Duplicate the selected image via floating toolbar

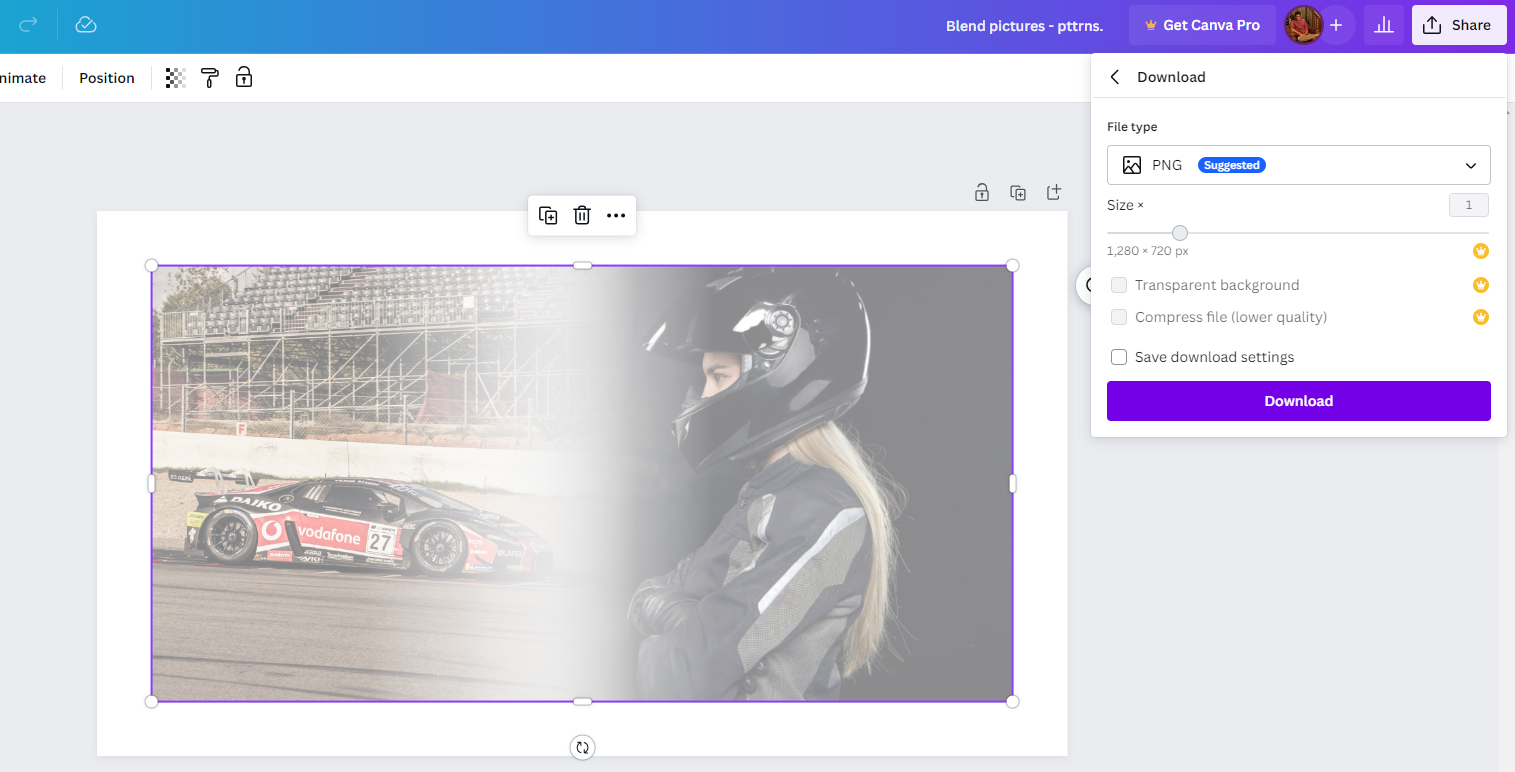[548, 215]
